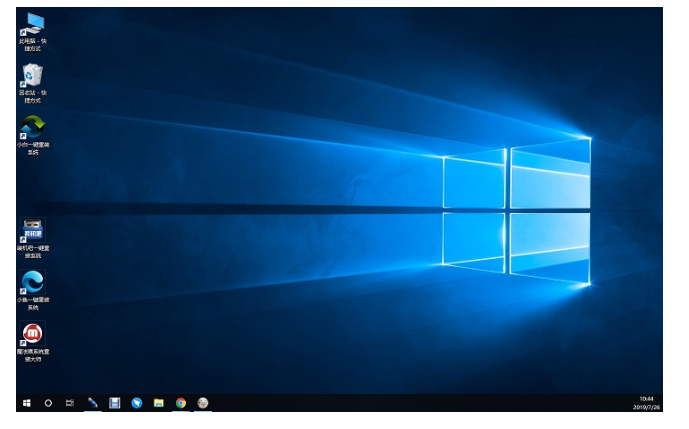Open the Windows Start menu

click(x=27, y=402)
